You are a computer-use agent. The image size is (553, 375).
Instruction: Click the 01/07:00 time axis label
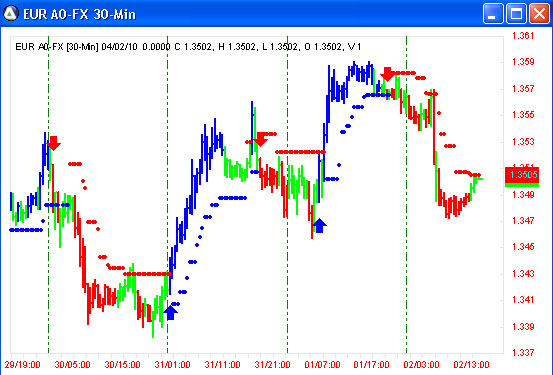click(322, 364)
